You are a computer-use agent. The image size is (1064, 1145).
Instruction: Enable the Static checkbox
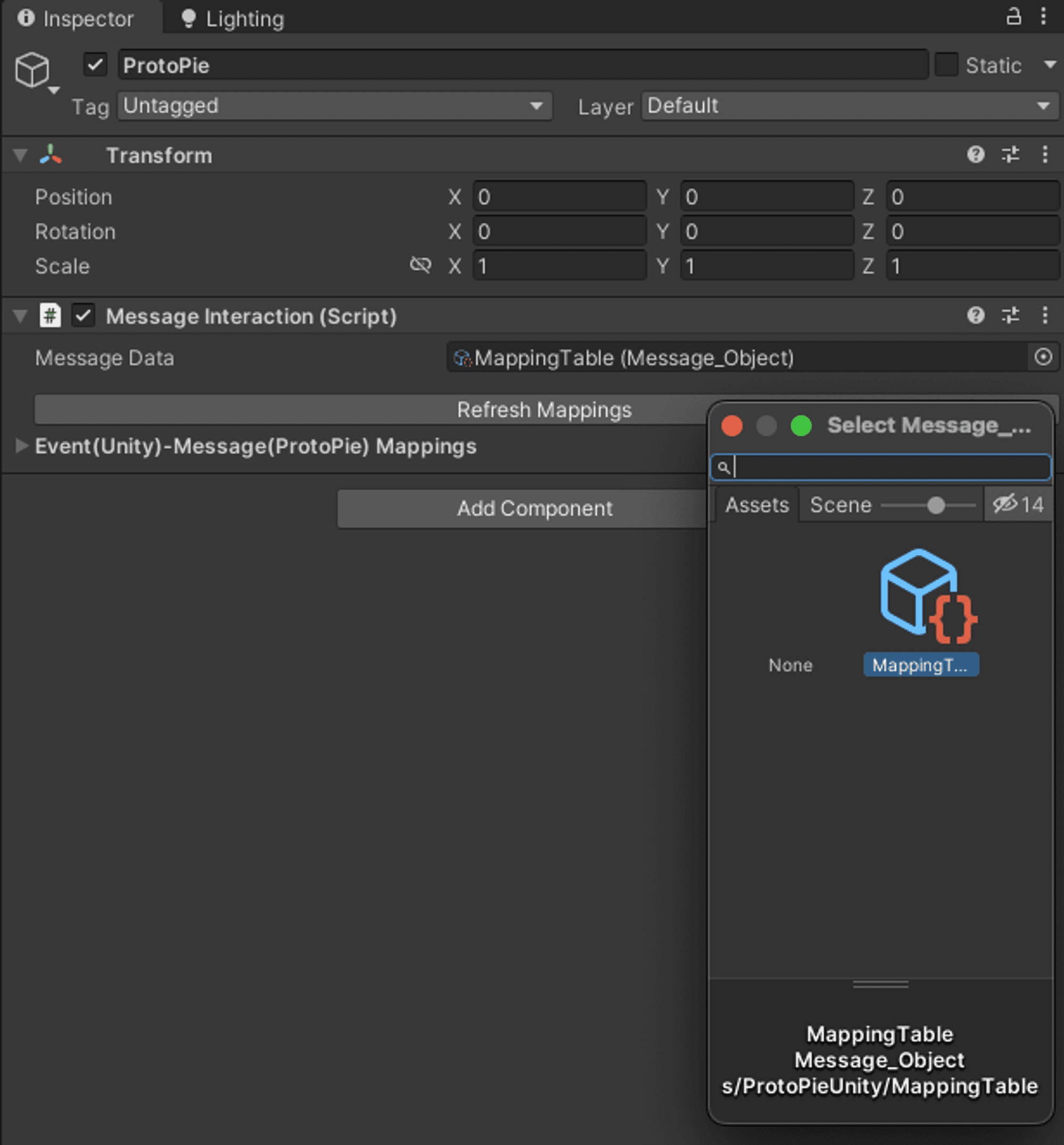click(946, 65)
